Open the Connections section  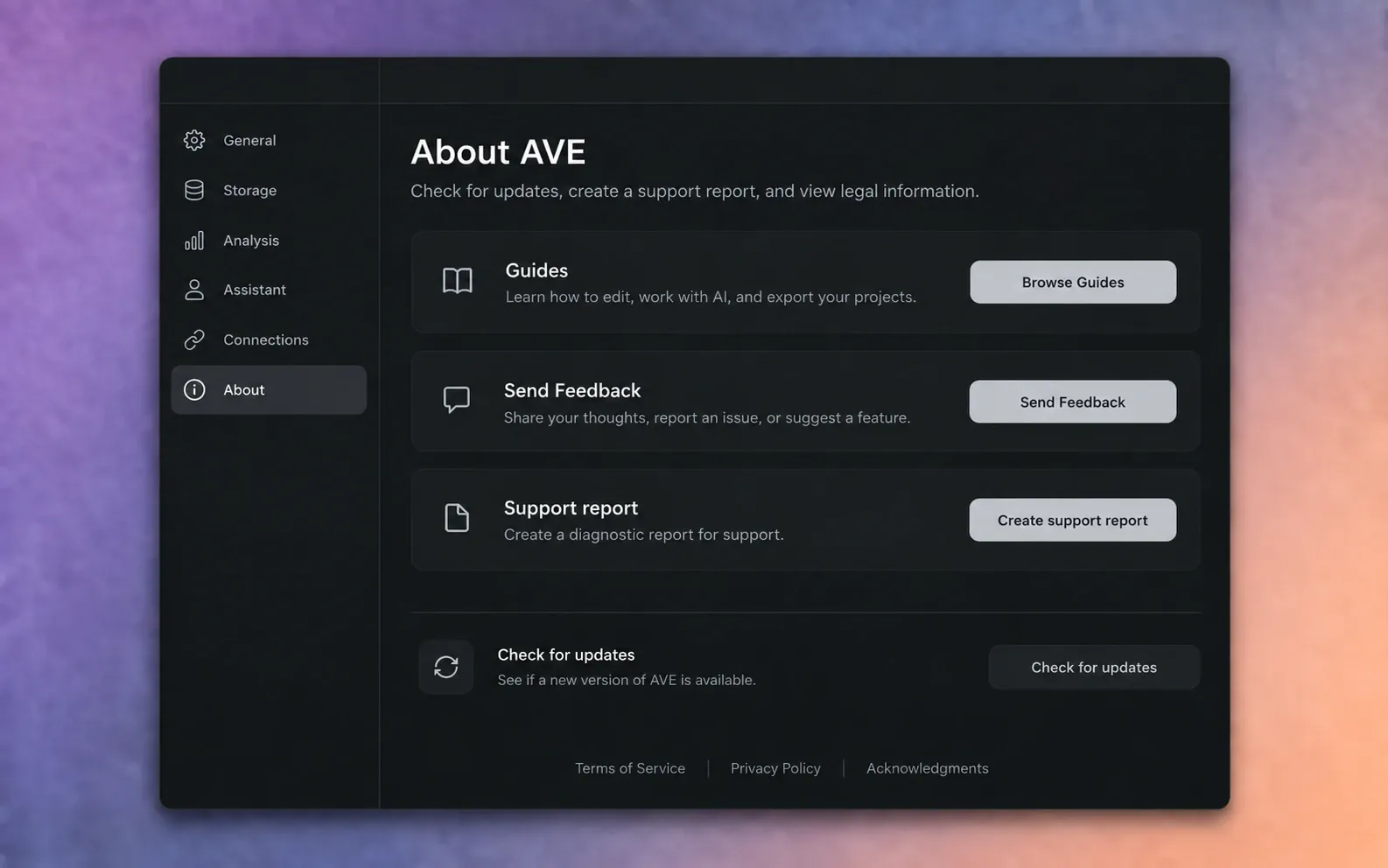pyautogui.click(x=269, y=339)
